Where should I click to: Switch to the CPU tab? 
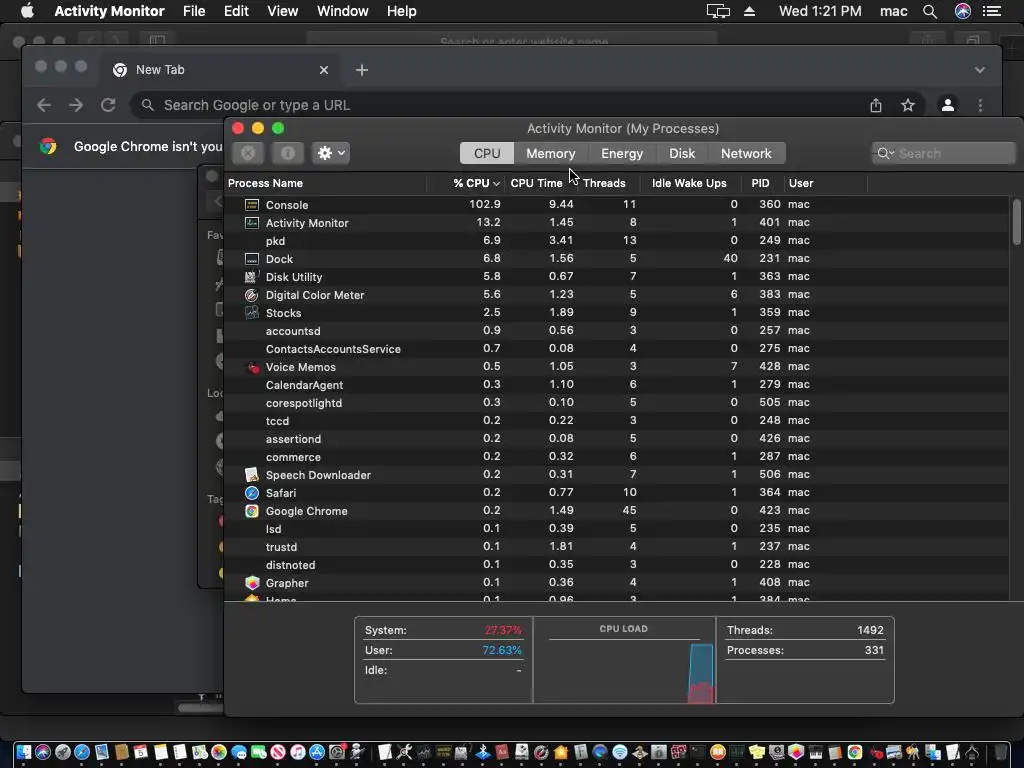click(x=487, y=153)
